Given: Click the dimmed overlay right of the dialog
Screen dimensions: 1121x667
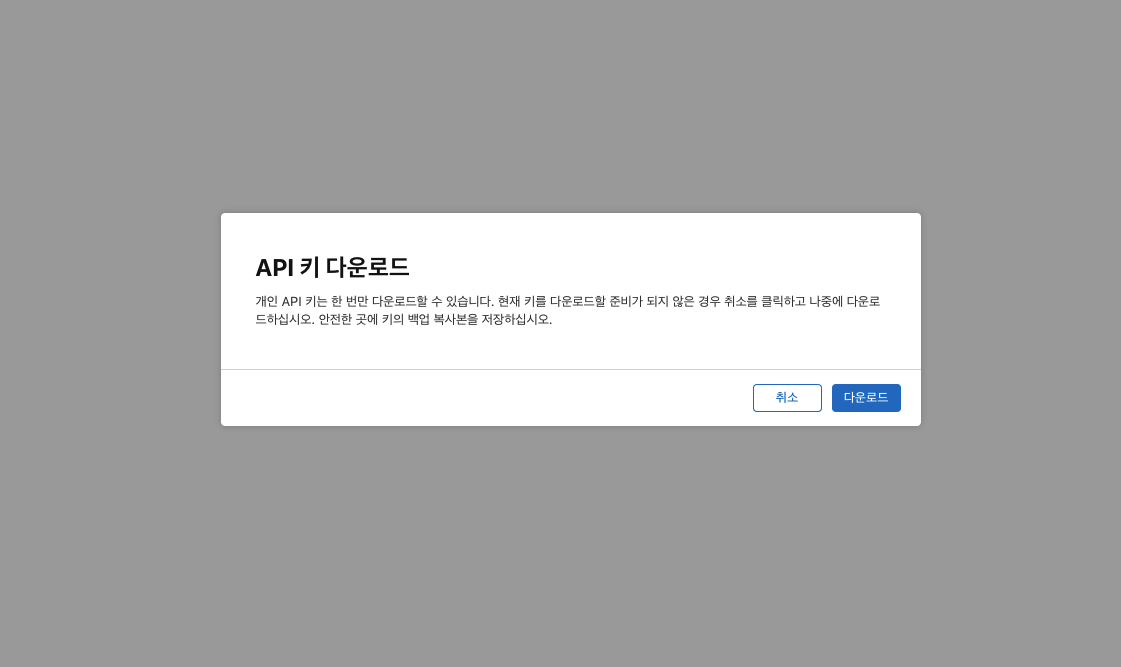Looking at the screenshot, I should click(x=1021, y=320).
